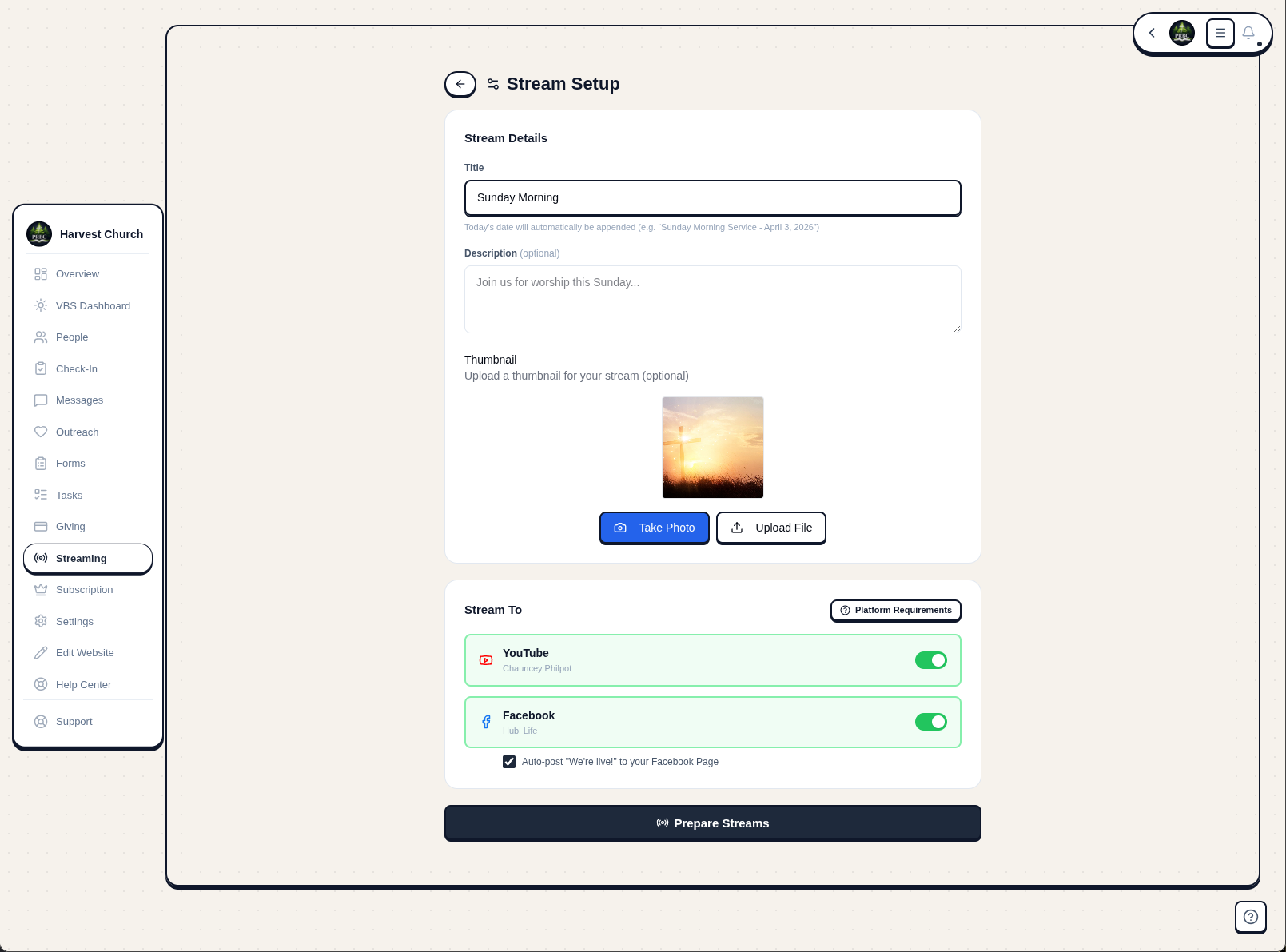Image resolution: width=1286 pixels, height=952 pixels.
Task: Click the sunset cross thumbnail image
Action: 712,447
